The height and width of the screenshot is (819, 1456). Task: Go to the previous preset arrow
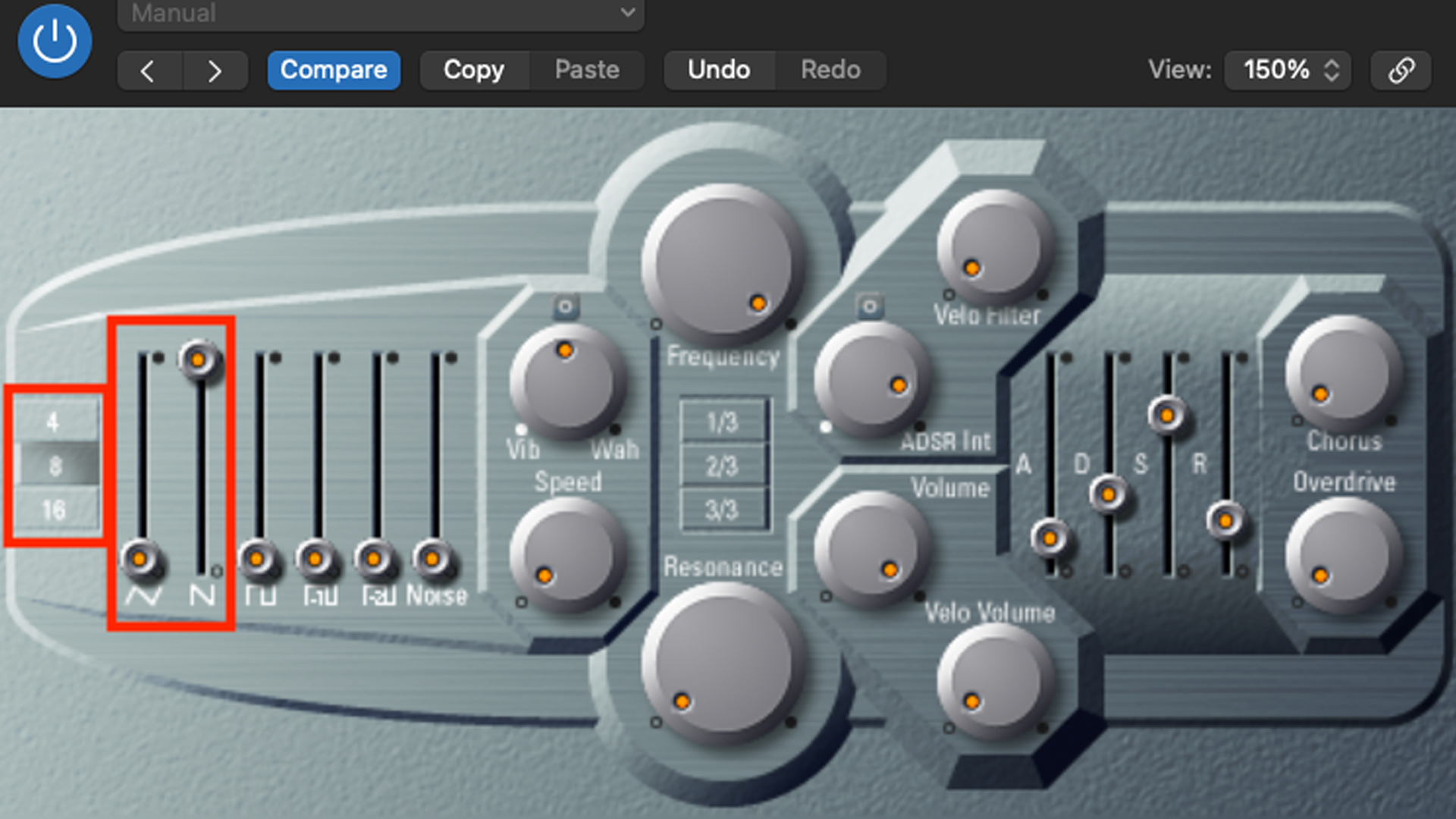(x=149, y=71)
